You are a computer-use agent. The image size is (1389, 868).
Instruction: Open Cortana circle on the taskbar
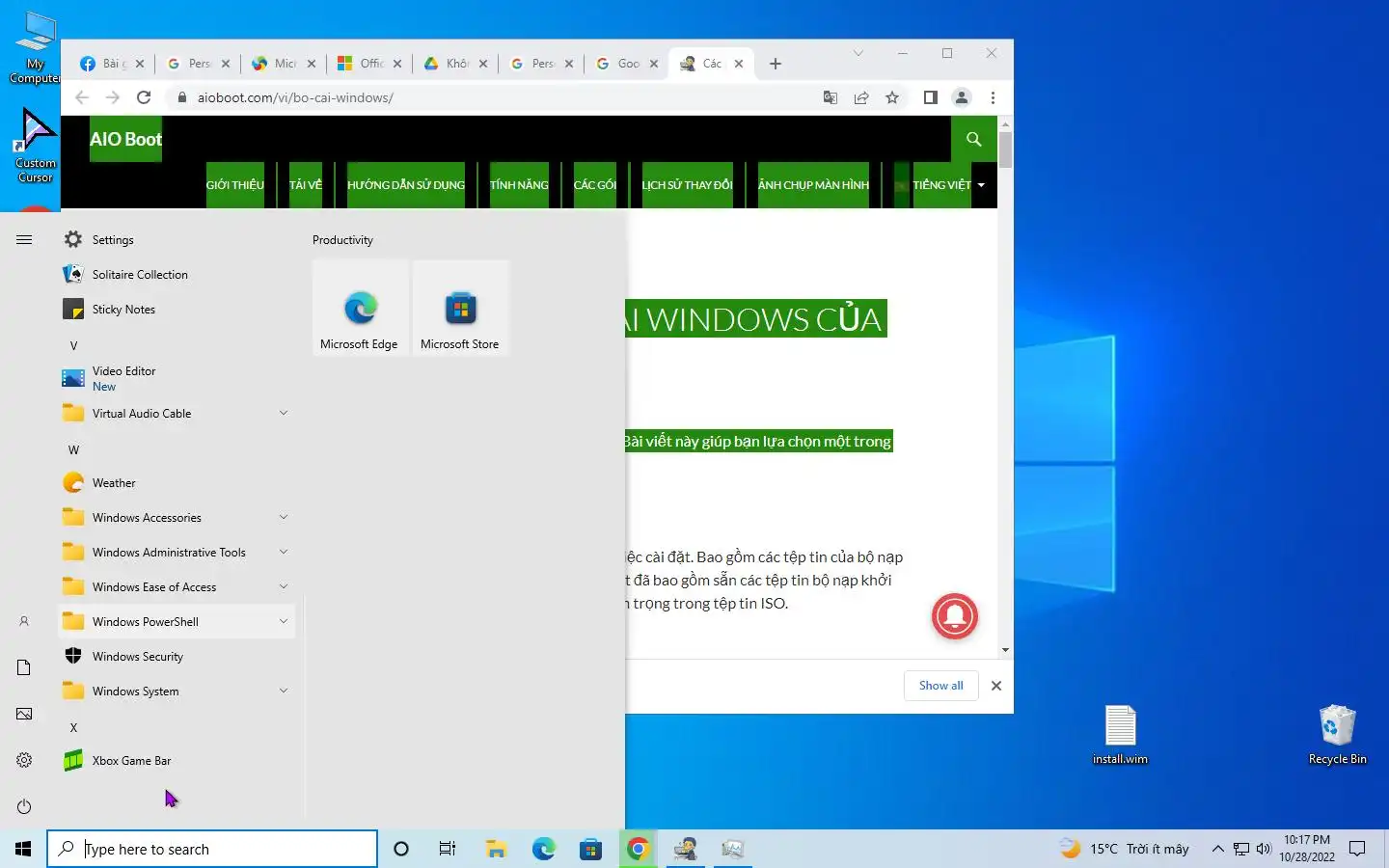pyautogui.click(x=401, y=849)
